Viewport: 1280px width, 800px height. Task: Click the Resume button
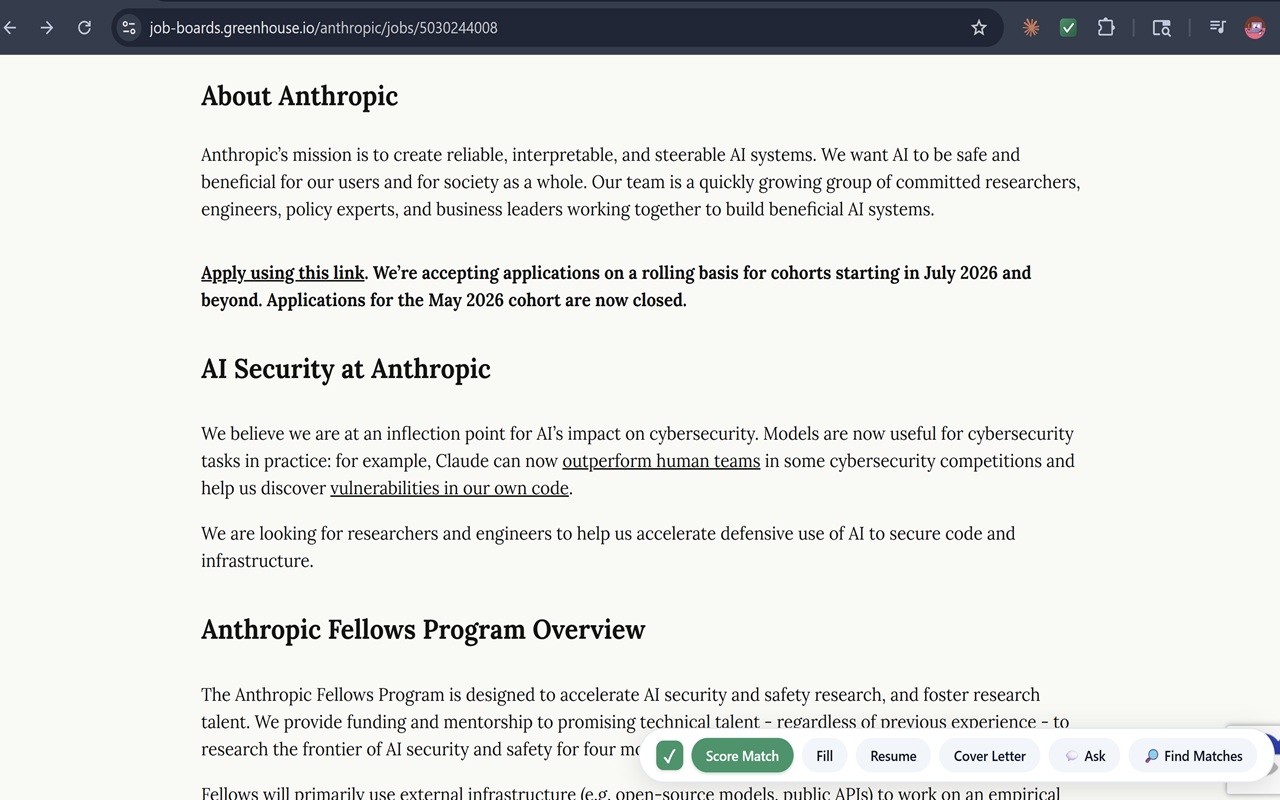tap(893, 756)
